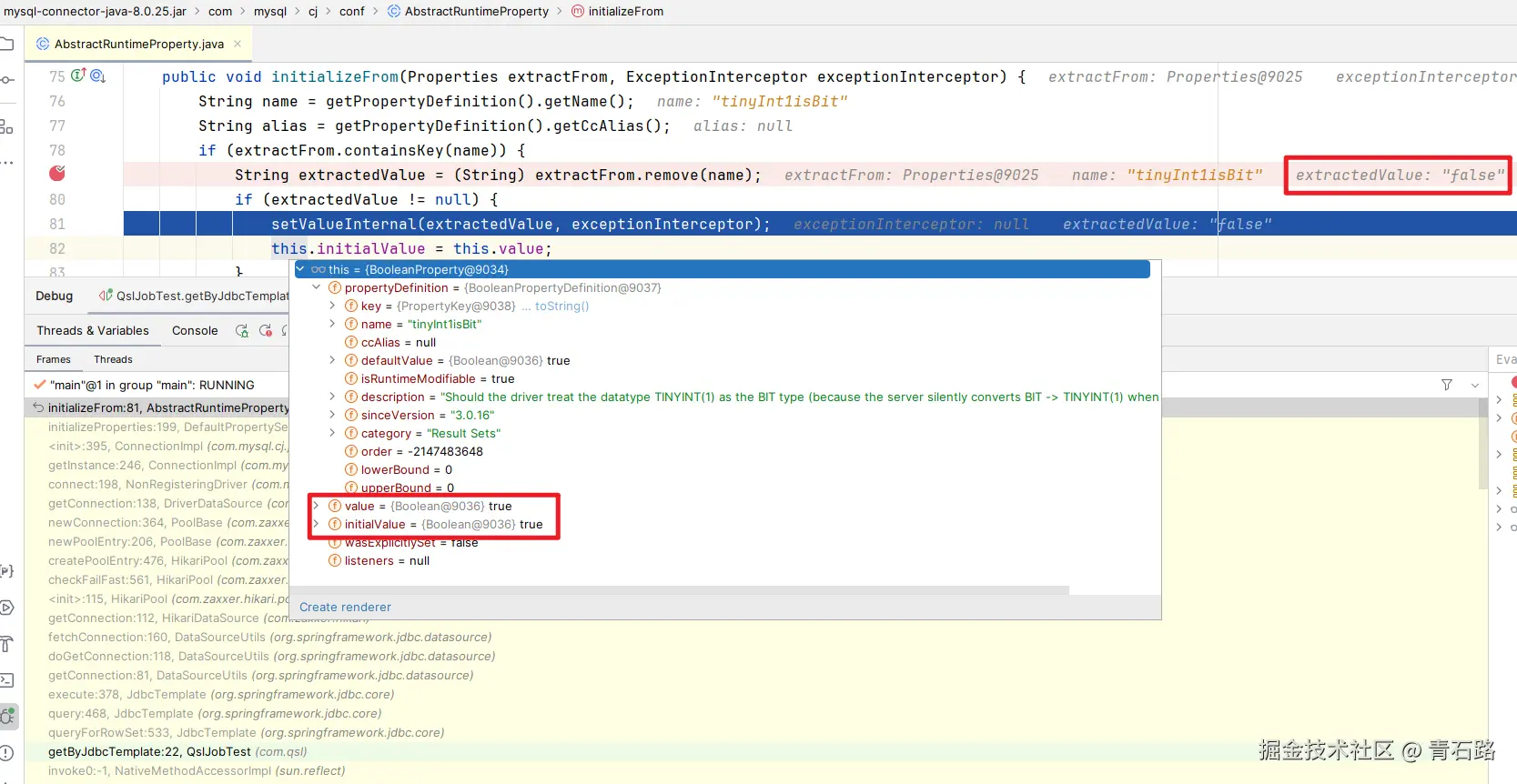
Task: Click the 'conf' breadcrumb
Action: (x=352, y=11)
